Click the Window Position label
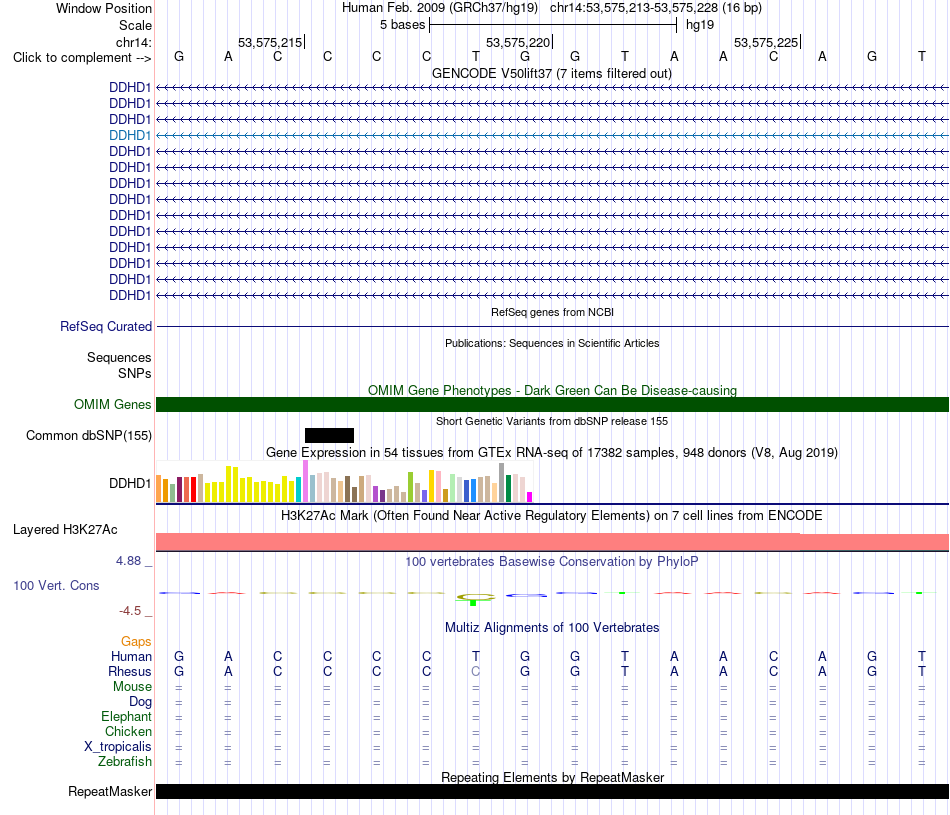The image size is (950, 815). (104, 8)
